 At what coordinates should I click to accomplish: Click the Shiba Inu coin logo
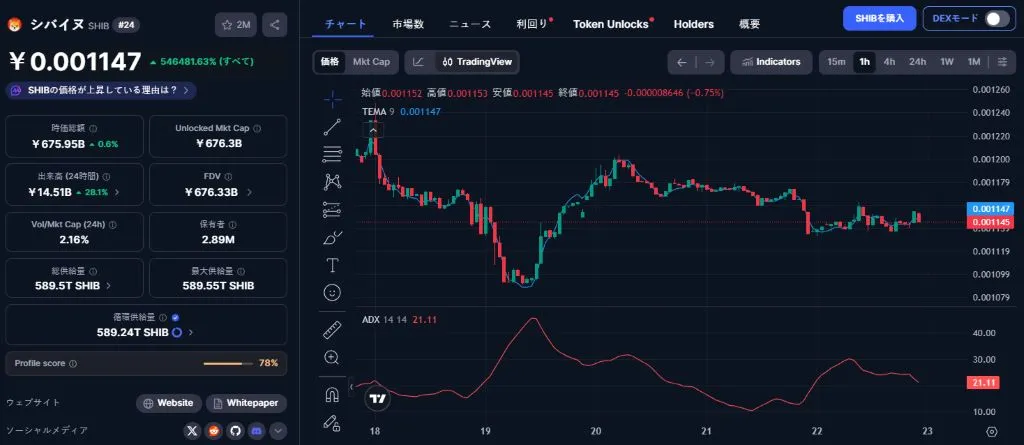[13, 25]
